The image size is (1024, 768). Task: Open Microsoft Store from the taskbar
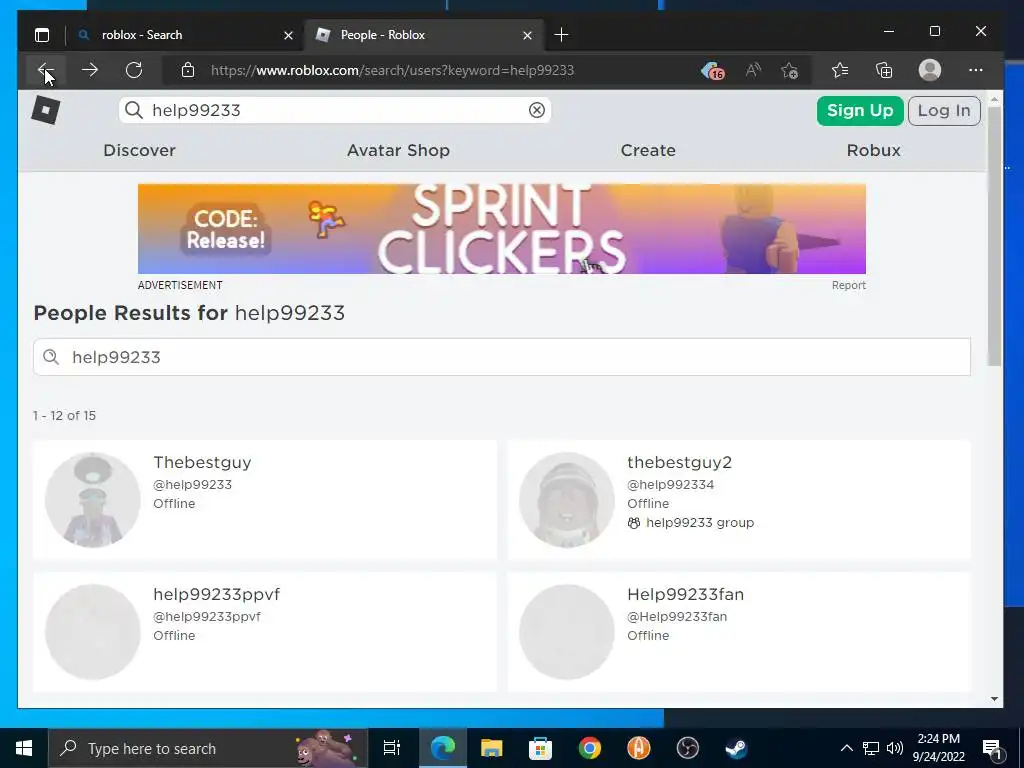click(540, 748)
